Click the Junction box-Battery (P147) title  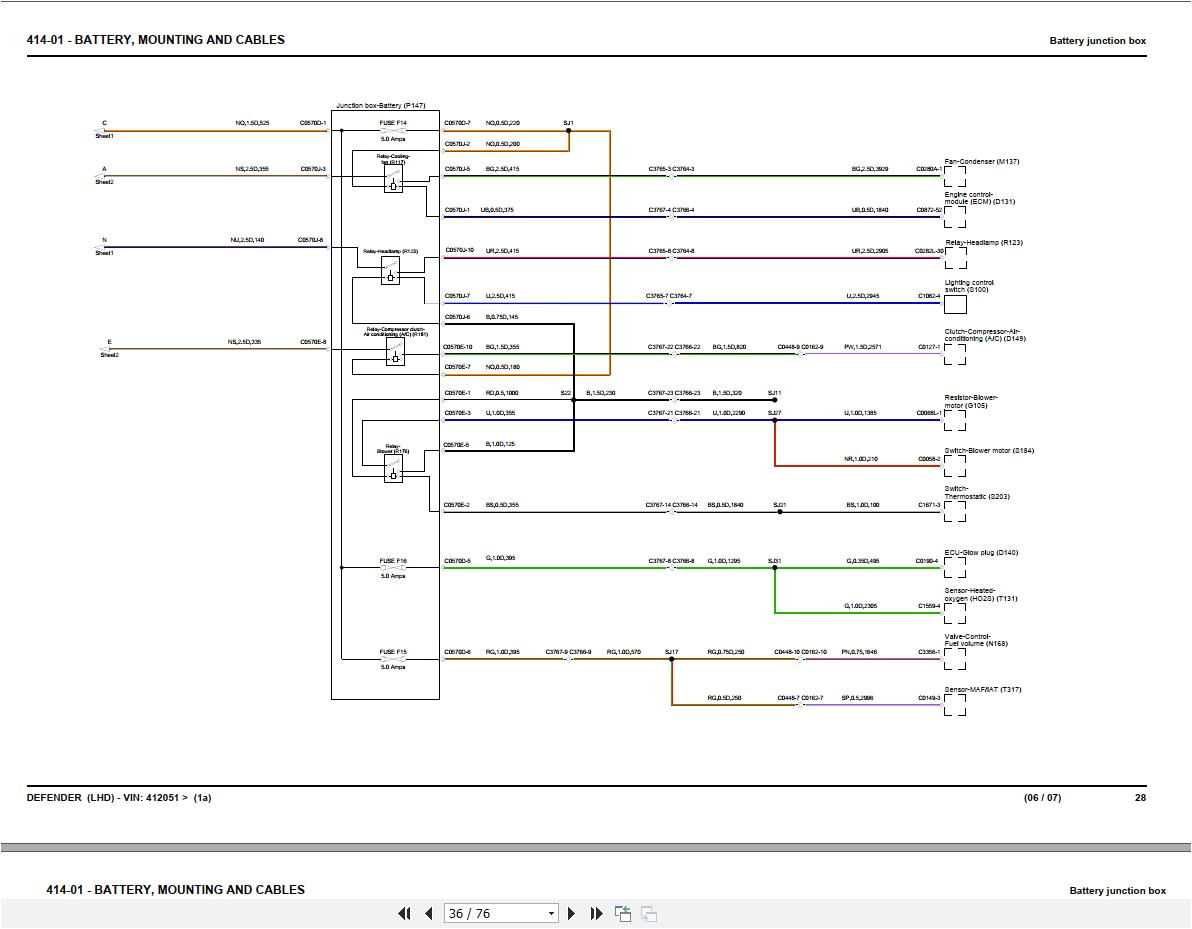coord(381,105)
